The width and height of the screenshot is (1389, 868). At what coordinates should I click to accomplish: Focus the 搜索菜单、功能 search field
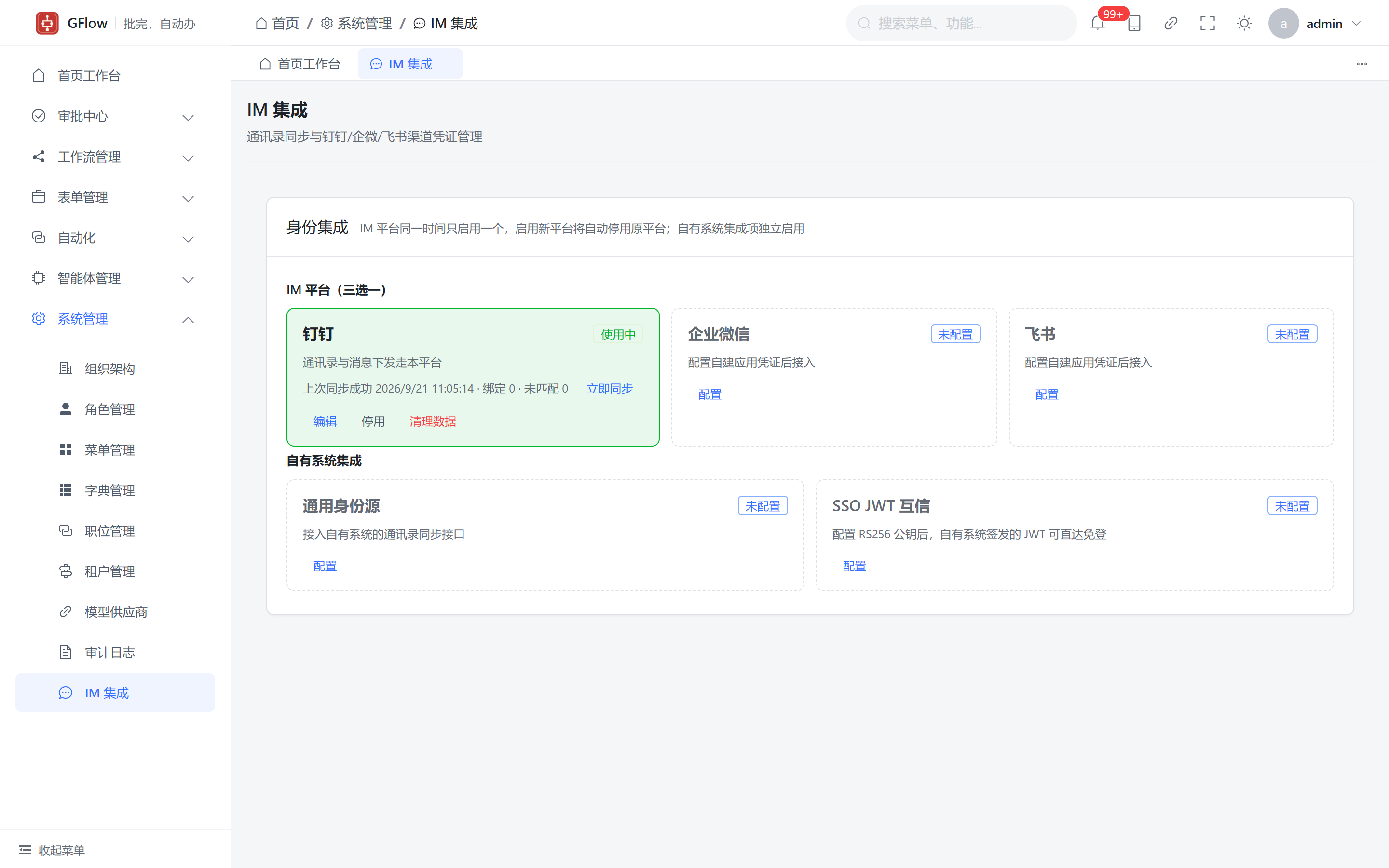[961, 23]
